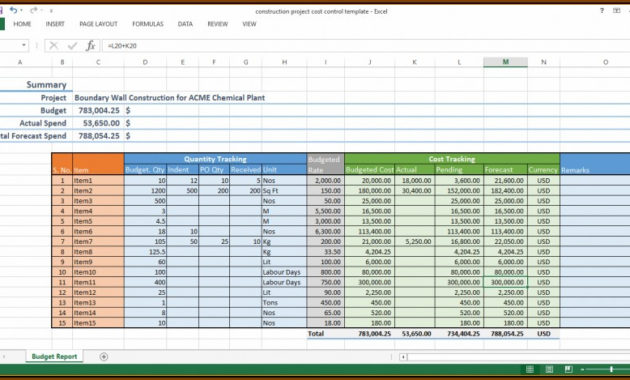
Task: Click the formula Cancel X icon
Action: point(53,46)
